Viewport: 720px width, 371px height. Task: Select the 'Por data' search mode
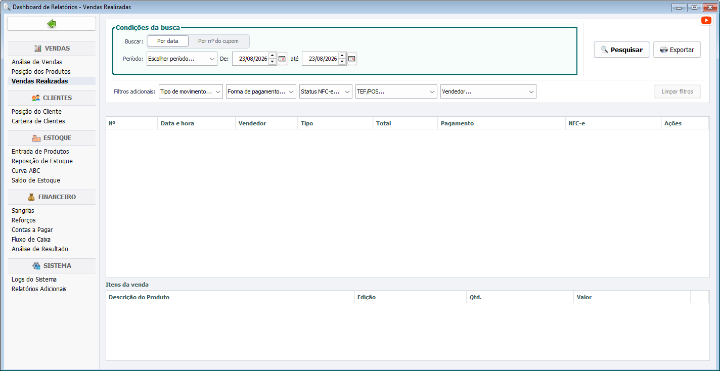point(168,41)
